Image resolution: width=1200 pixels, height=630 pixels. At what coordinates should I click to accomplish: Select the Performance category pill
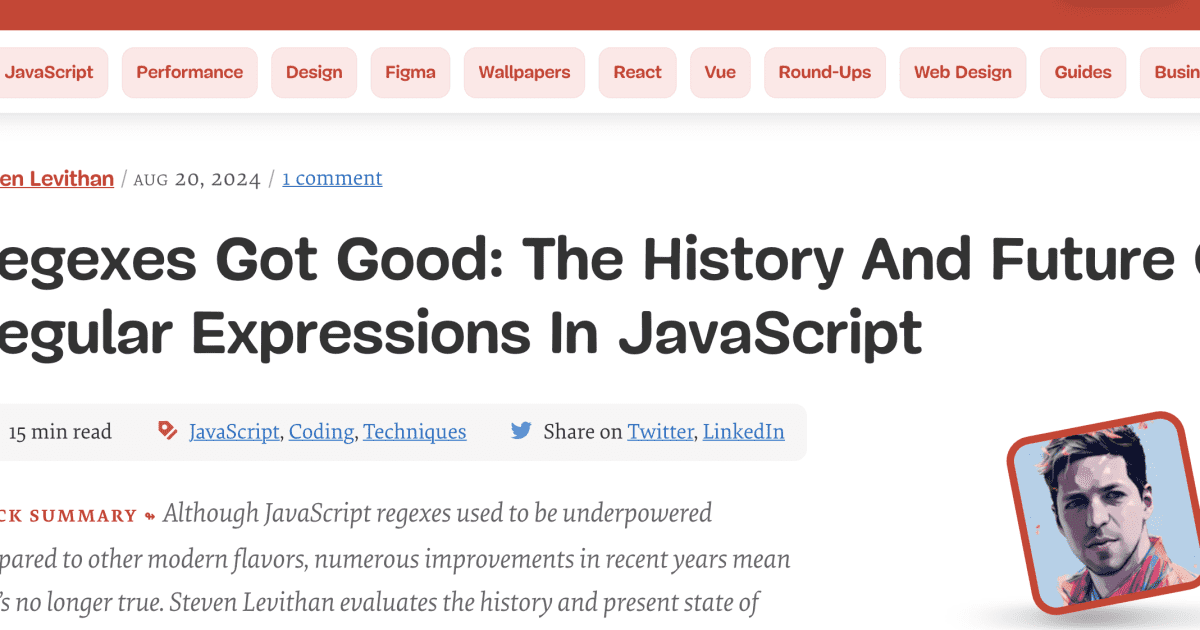[190, 72]
